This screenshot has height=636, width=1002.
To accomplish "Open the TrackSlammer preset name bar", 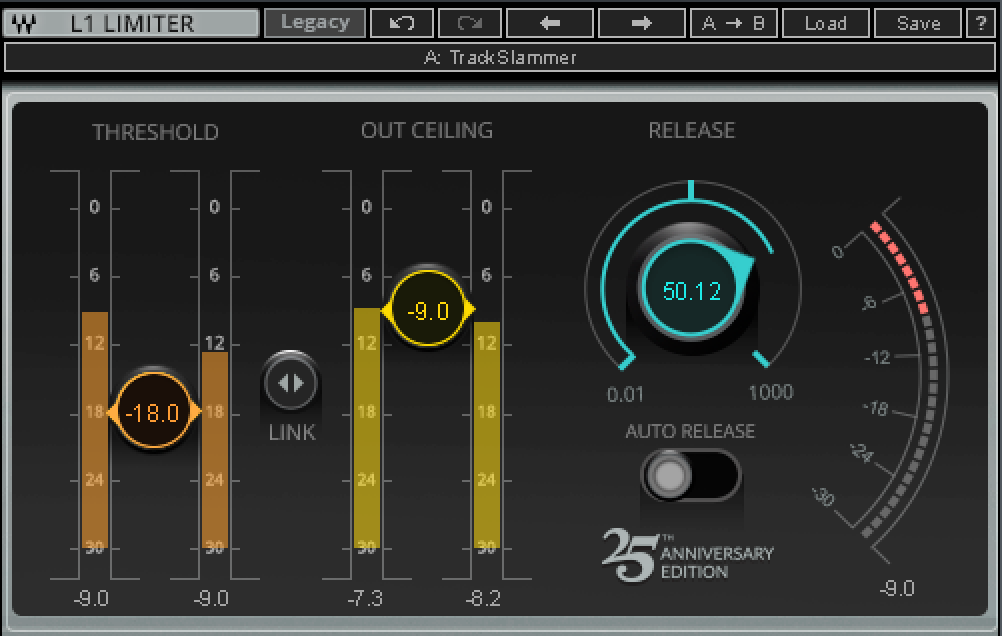I will (500, 58).
